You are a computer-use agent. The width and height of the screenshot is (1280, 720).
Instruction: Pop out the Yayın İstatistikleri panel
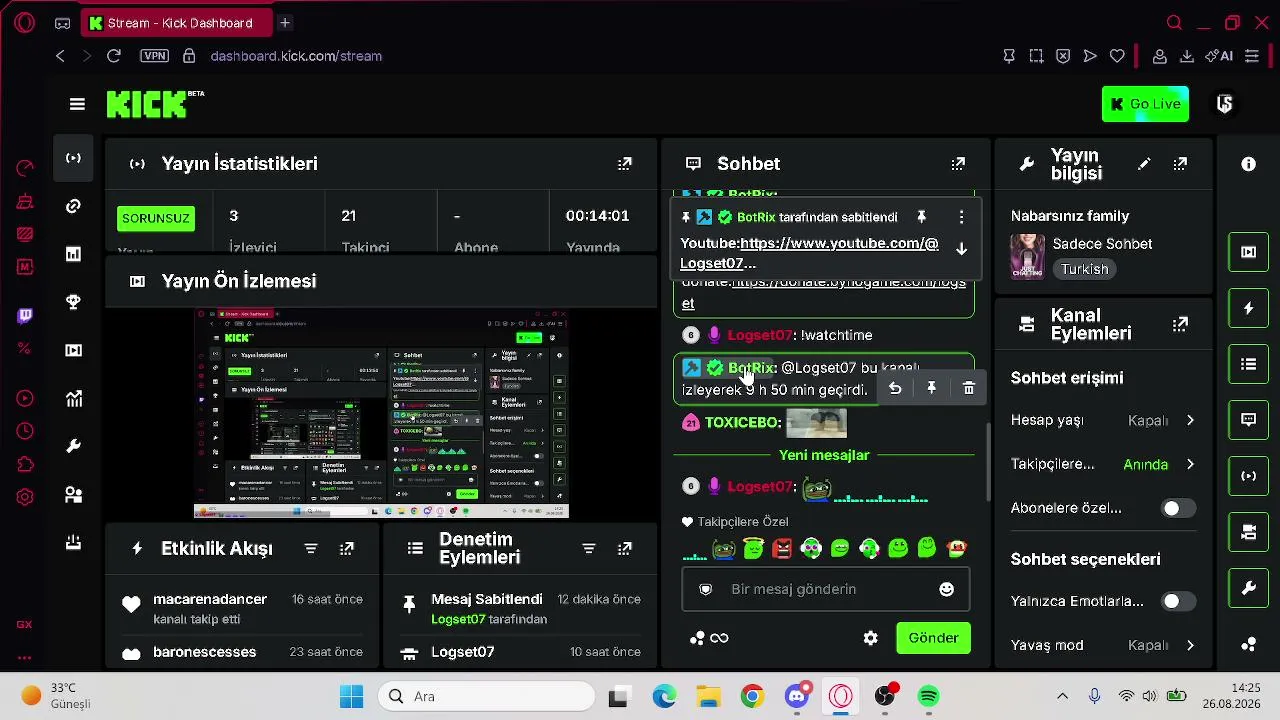[x=625, y=164]
